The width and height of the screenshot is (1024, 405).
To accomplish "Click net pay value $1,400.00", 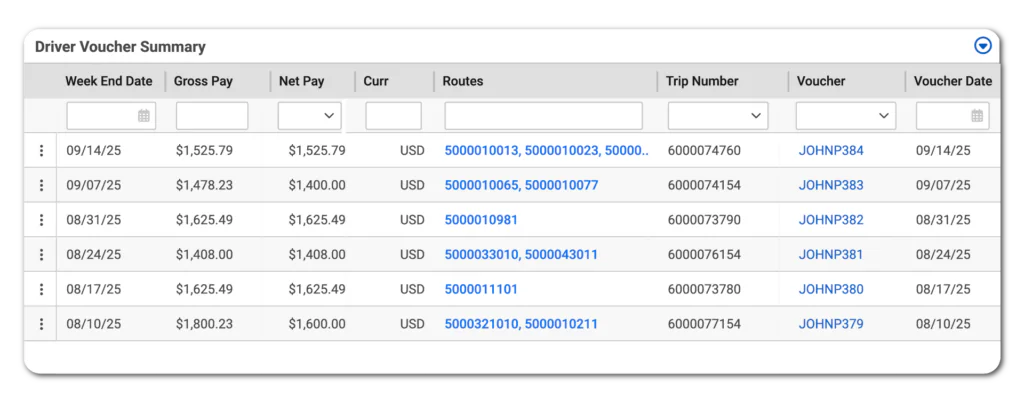I will click(317, 186).
